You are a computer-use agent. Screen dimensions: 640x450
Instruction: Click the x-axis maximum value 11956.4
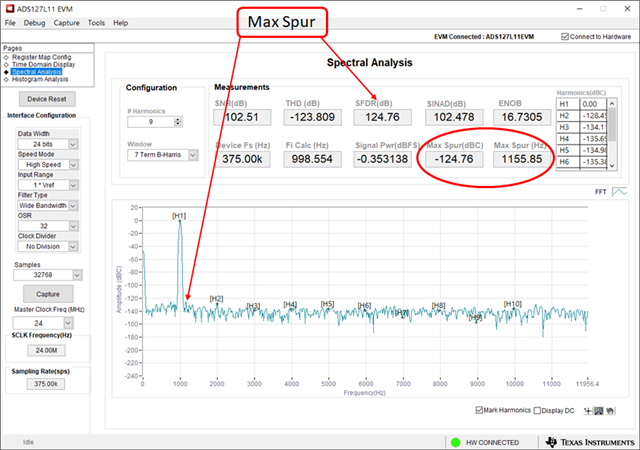click(x=587, y=384)
